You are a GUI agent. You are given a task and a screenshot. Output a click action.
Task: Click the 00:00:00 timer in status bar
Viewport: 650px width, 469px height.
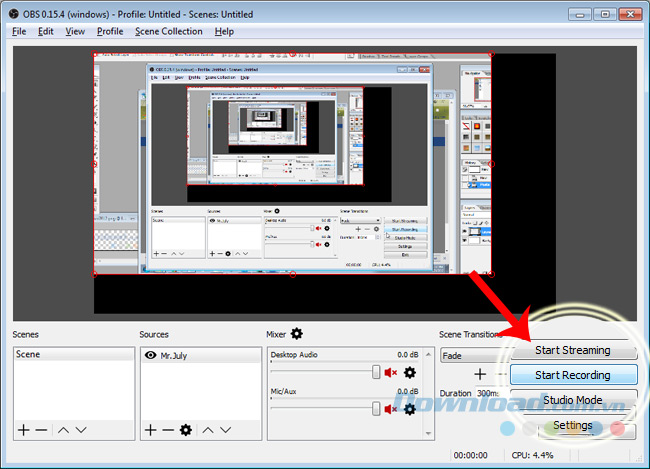pyautogui.click(x=471, y=455)
